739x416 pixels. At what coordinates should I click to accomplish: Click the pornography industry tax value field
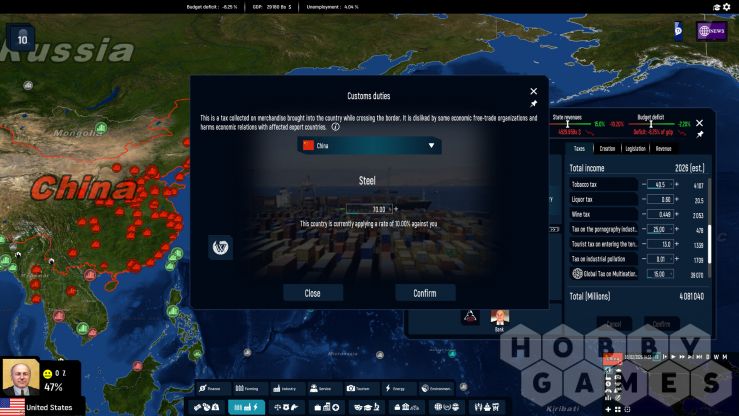[x=660, y=229]
